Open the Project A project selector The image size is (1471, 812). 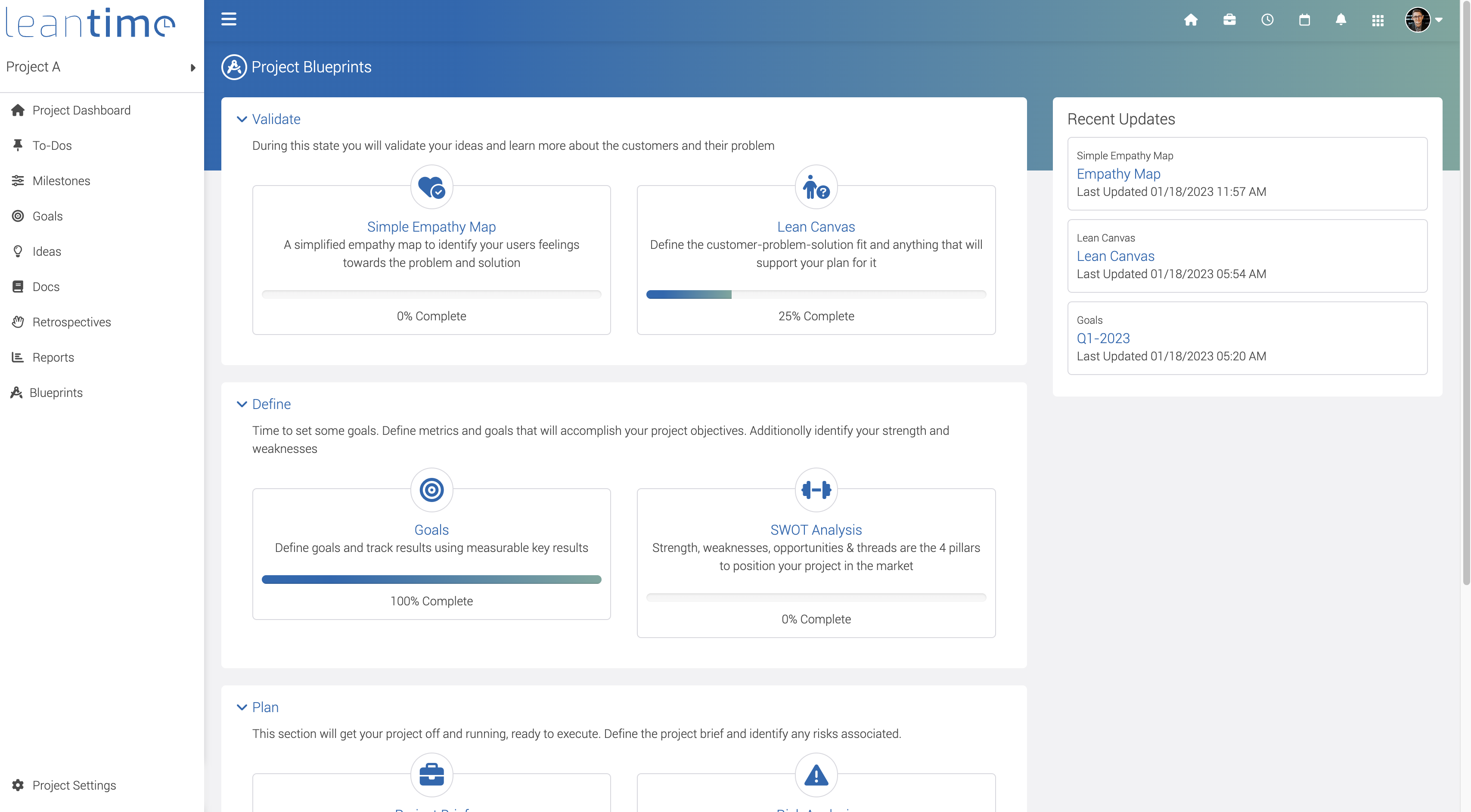pyautogui.click(x=101, y=67)
